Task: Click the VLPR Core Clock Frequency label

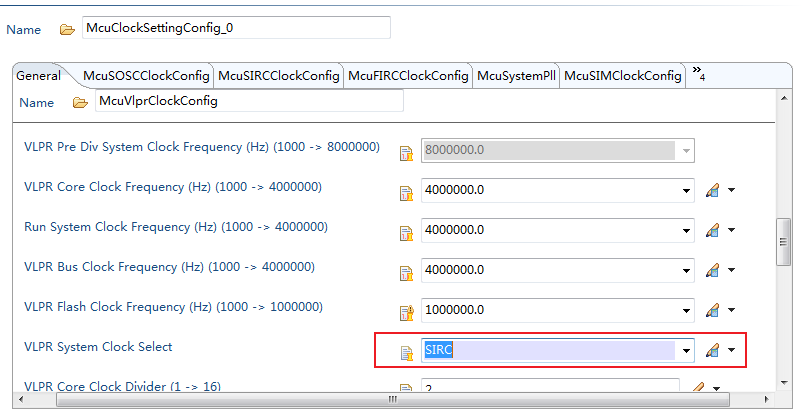Action: [173, 187]
